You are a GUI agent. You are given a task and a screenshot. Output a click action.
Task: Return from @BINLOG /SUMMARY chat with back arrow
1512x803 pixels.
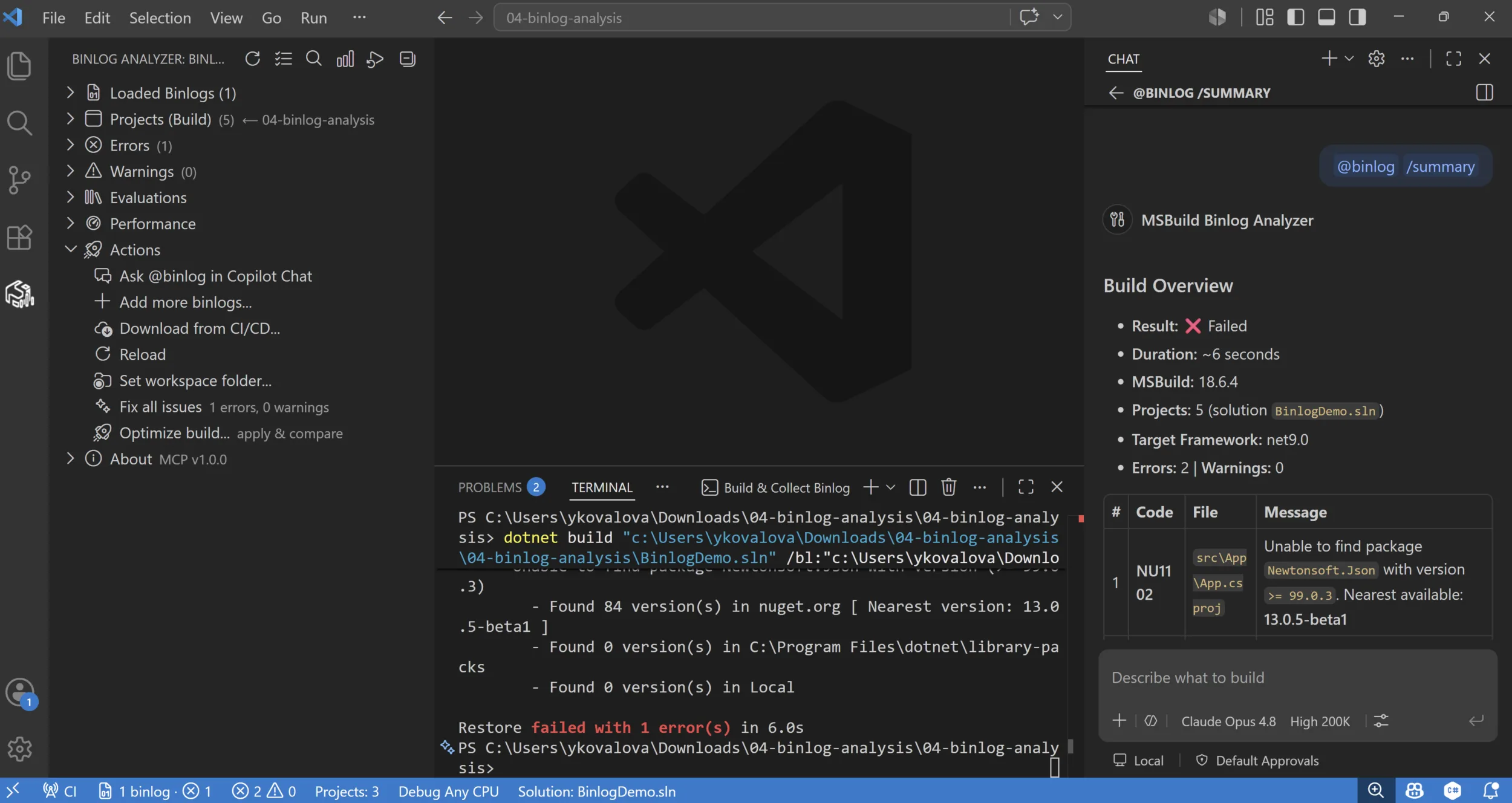coord(1116,93)
